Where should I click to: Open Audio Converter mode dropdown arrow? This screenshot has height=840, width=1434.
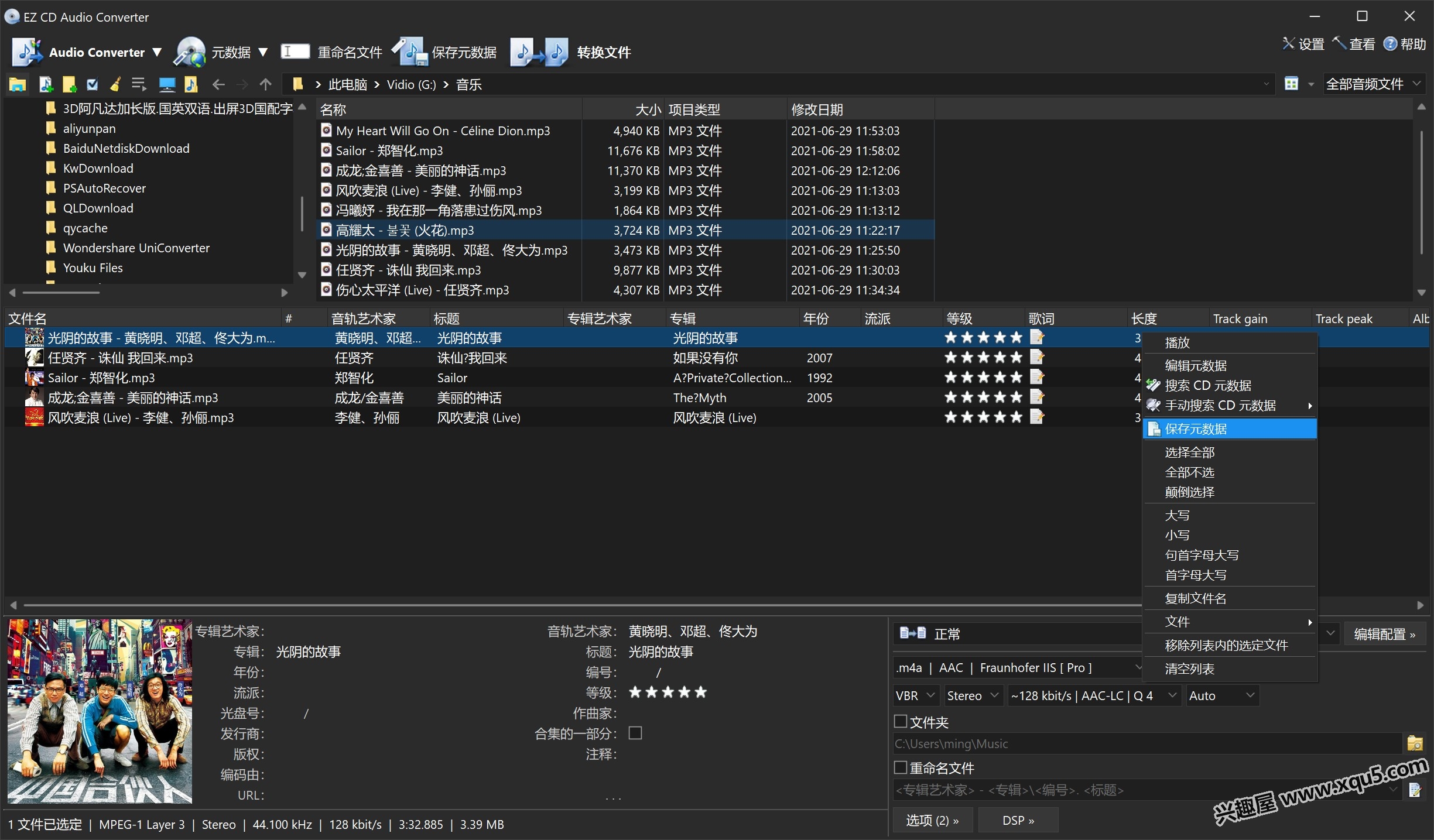tap(157, 52)
